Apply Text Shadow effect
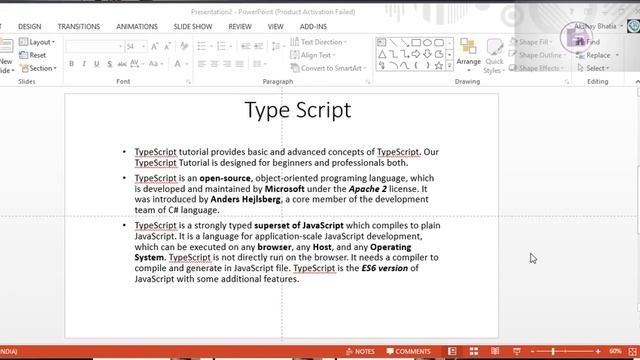Image resolution: width=640 pixels, height=360 pixels. point(109,64)
